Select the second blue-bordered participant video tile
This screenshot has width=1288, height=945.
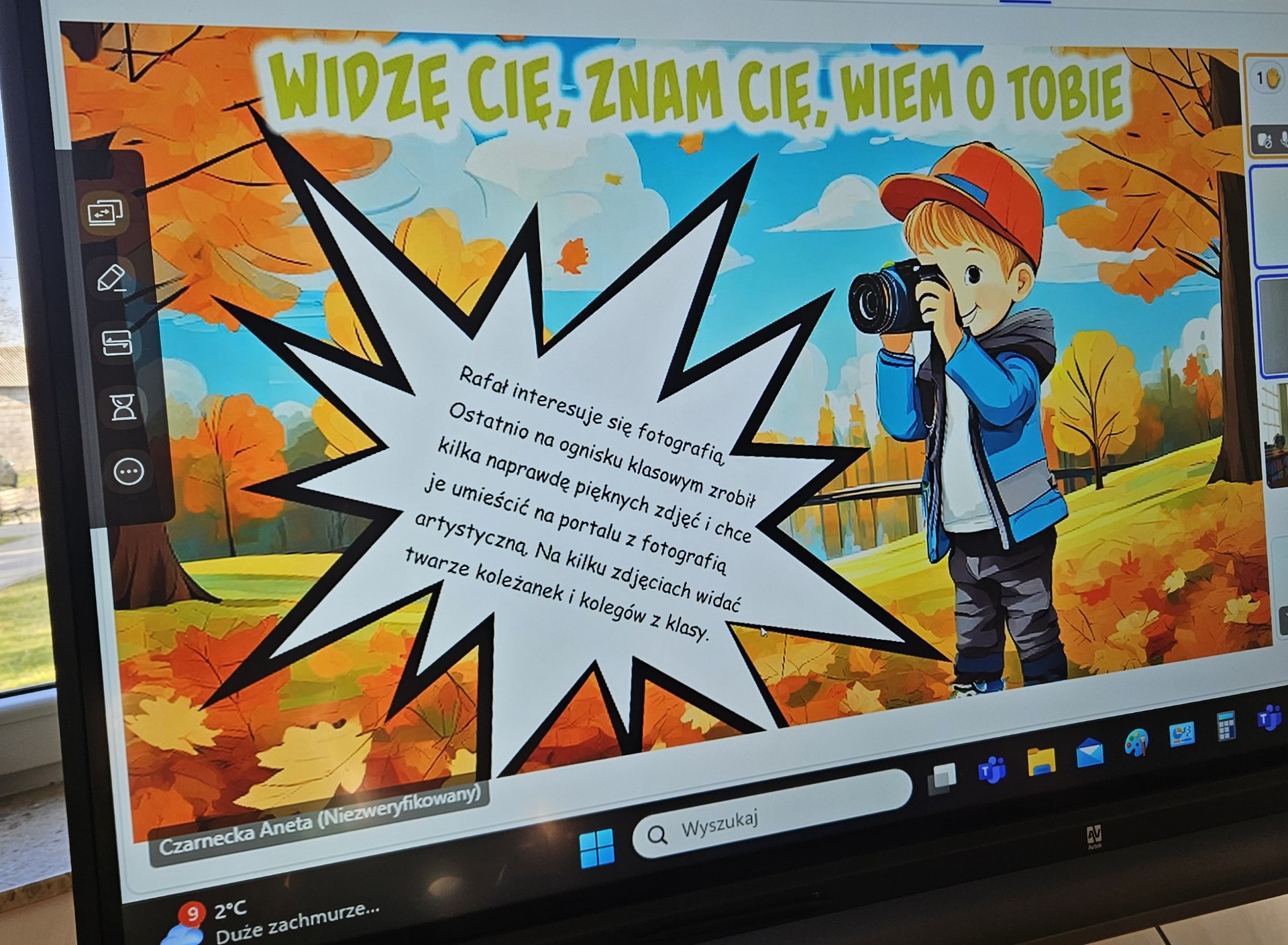click(1273, 327)
